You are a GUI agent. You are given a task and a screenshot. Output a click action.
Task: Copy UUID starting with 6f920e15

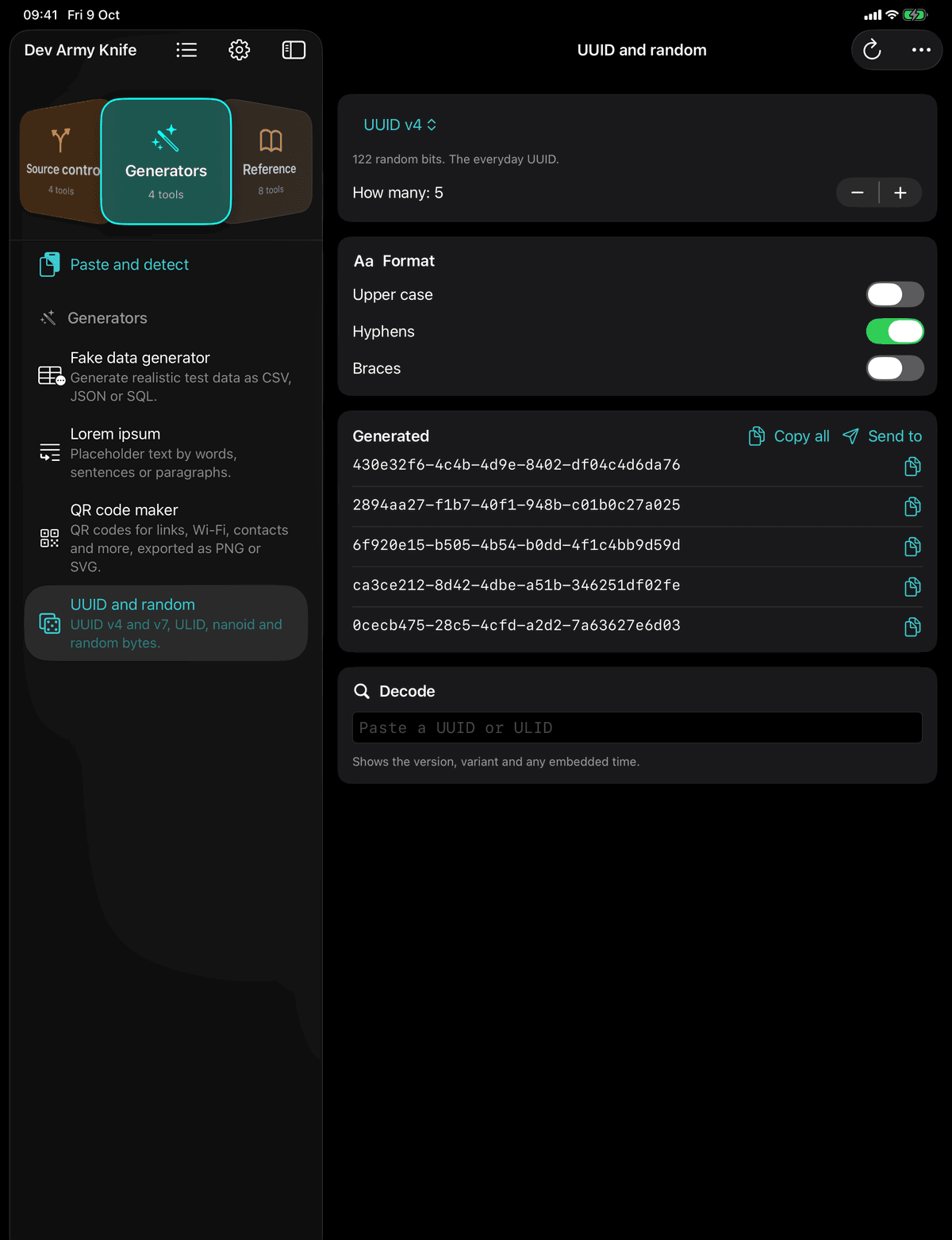912,547
